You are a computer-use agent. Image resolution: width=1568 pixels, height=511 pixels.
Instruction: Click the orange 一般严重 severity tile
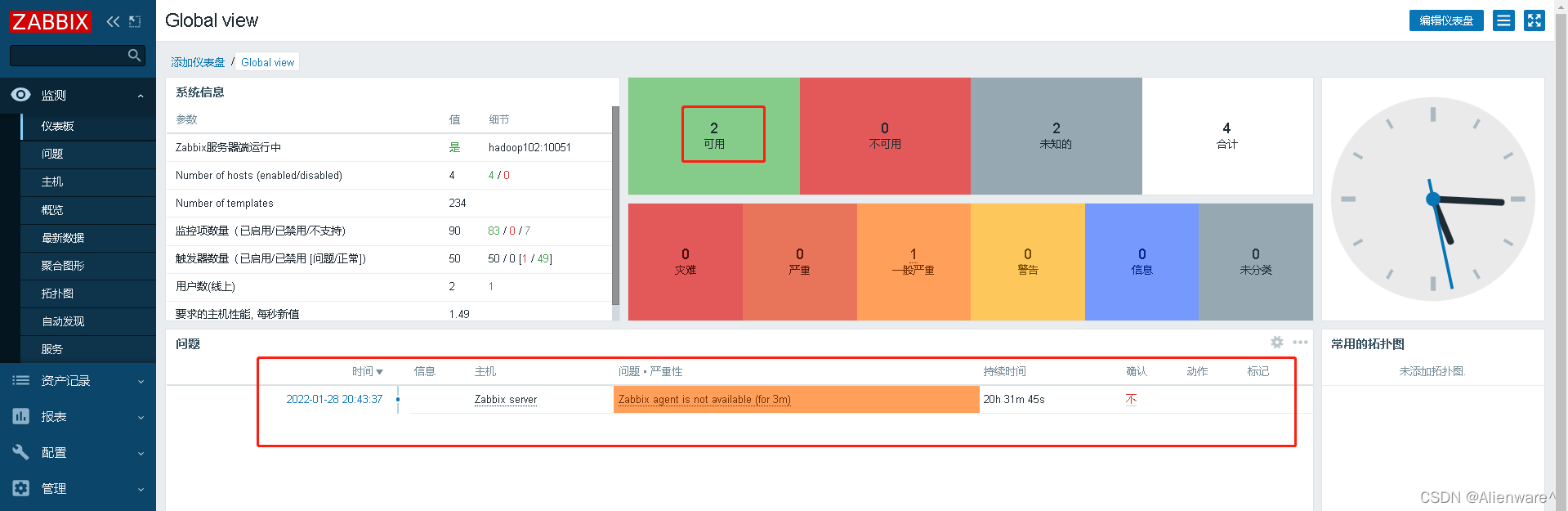(914, 262)
